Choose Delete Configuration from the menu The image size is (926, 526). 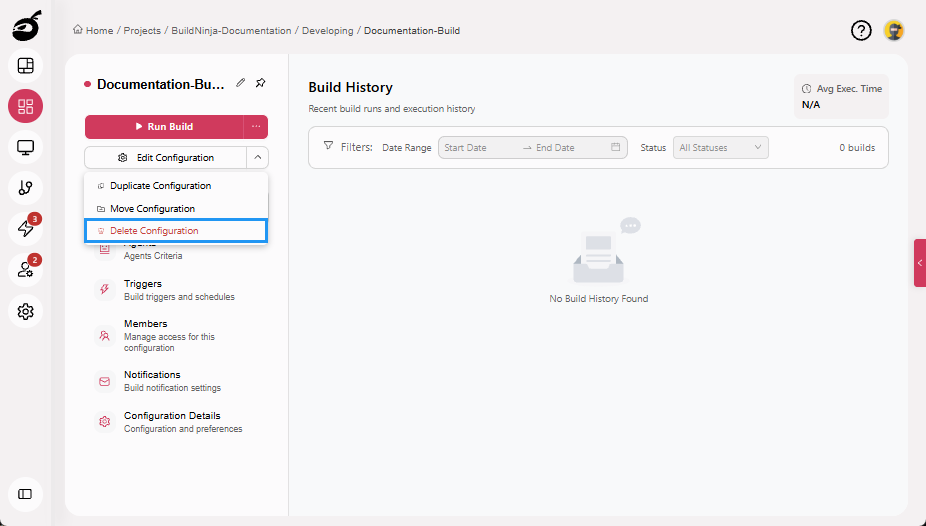point(176,231)
